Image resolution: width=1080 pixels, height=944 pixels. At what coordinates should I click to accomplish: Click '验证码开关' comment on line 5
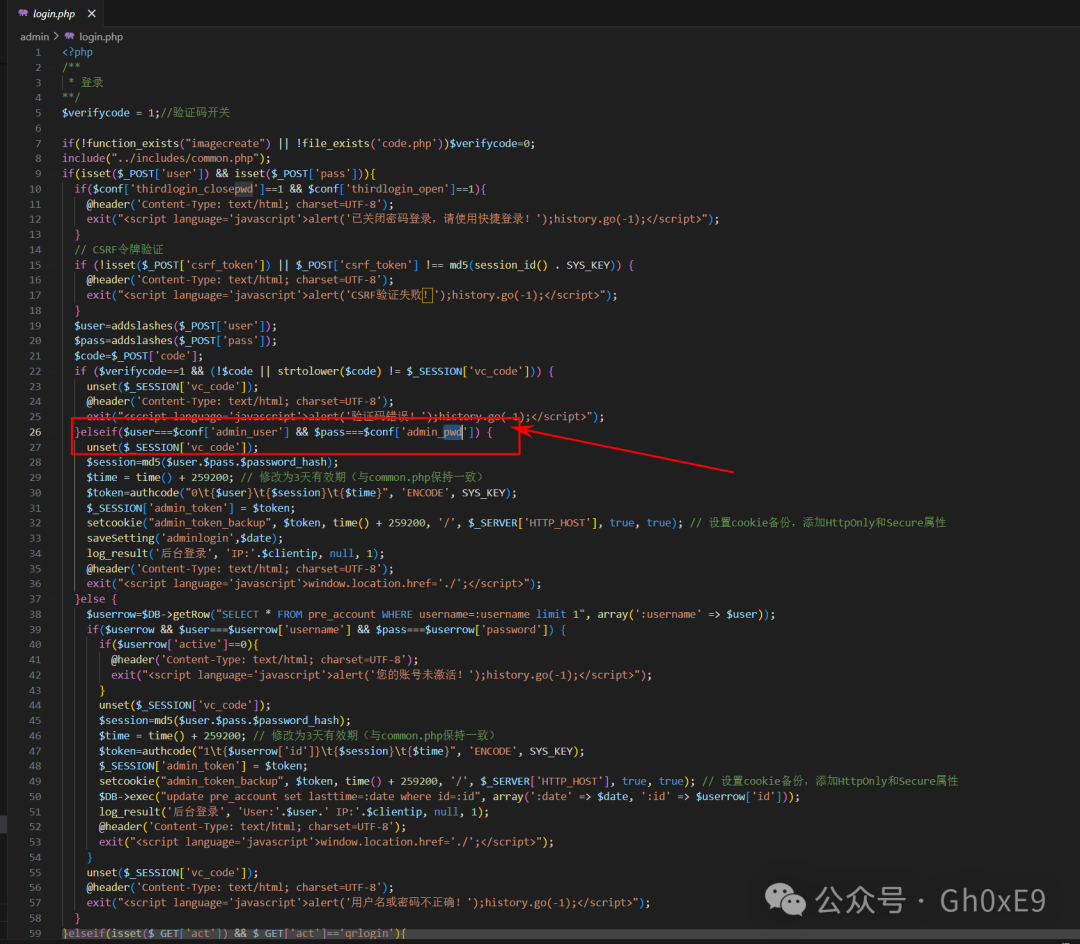(x=200, y=113)
